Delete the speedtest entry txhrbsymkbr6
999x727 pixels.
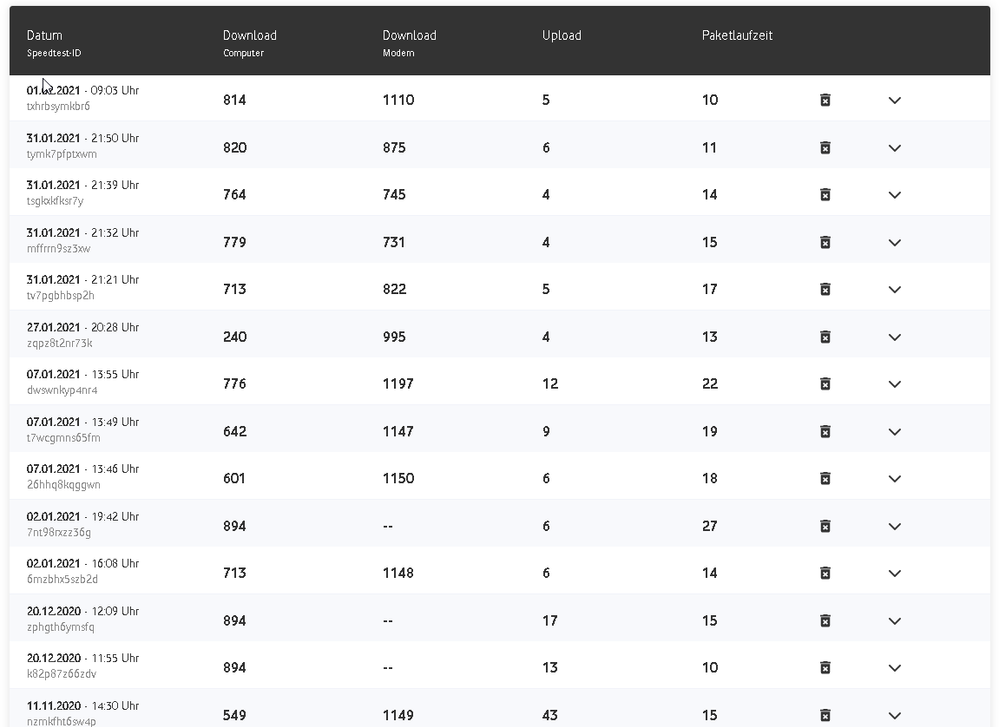tap(825, 100)
